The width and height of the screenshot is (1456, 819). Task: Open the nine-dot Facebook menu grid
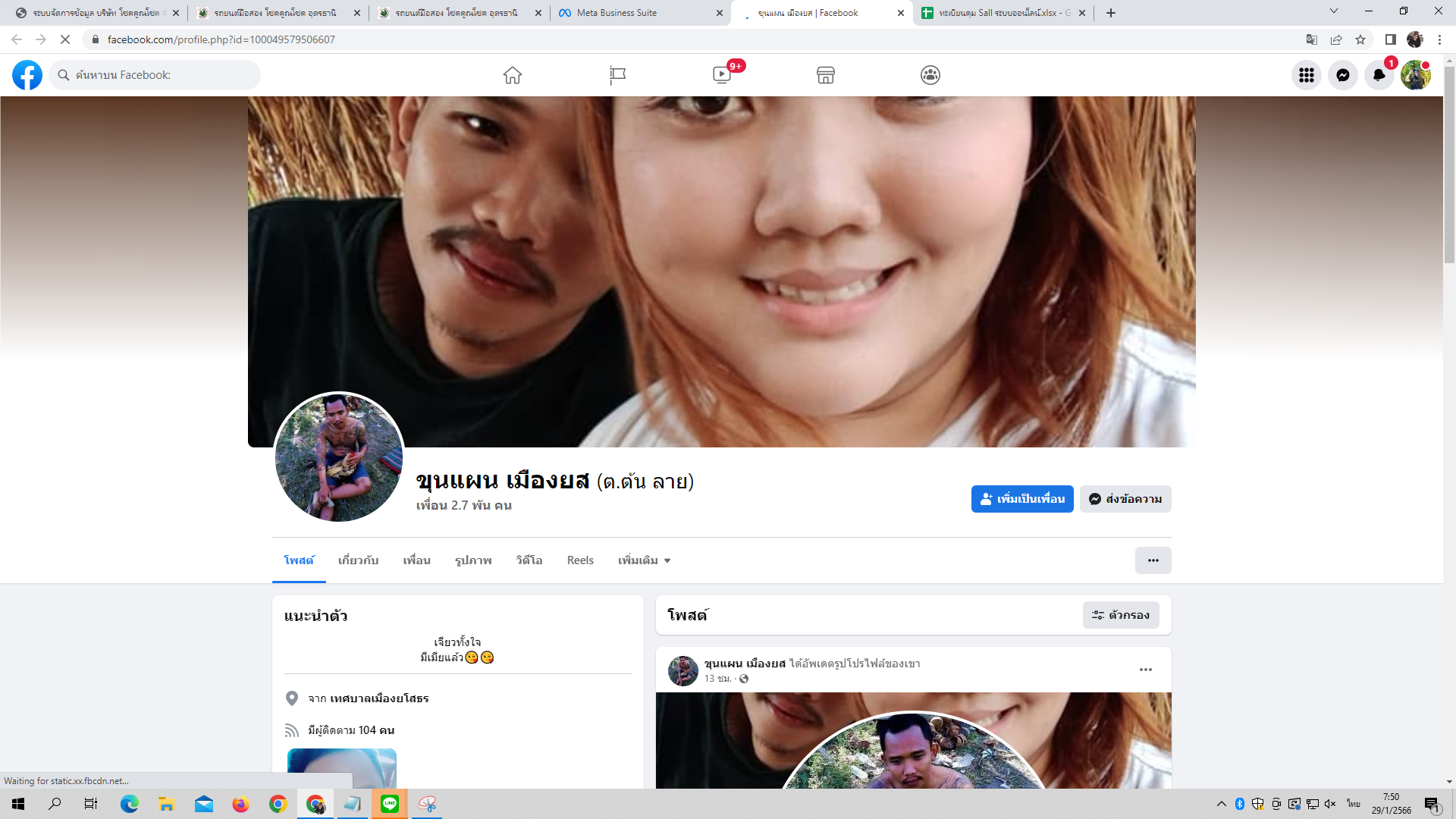tap(1307, 75)
